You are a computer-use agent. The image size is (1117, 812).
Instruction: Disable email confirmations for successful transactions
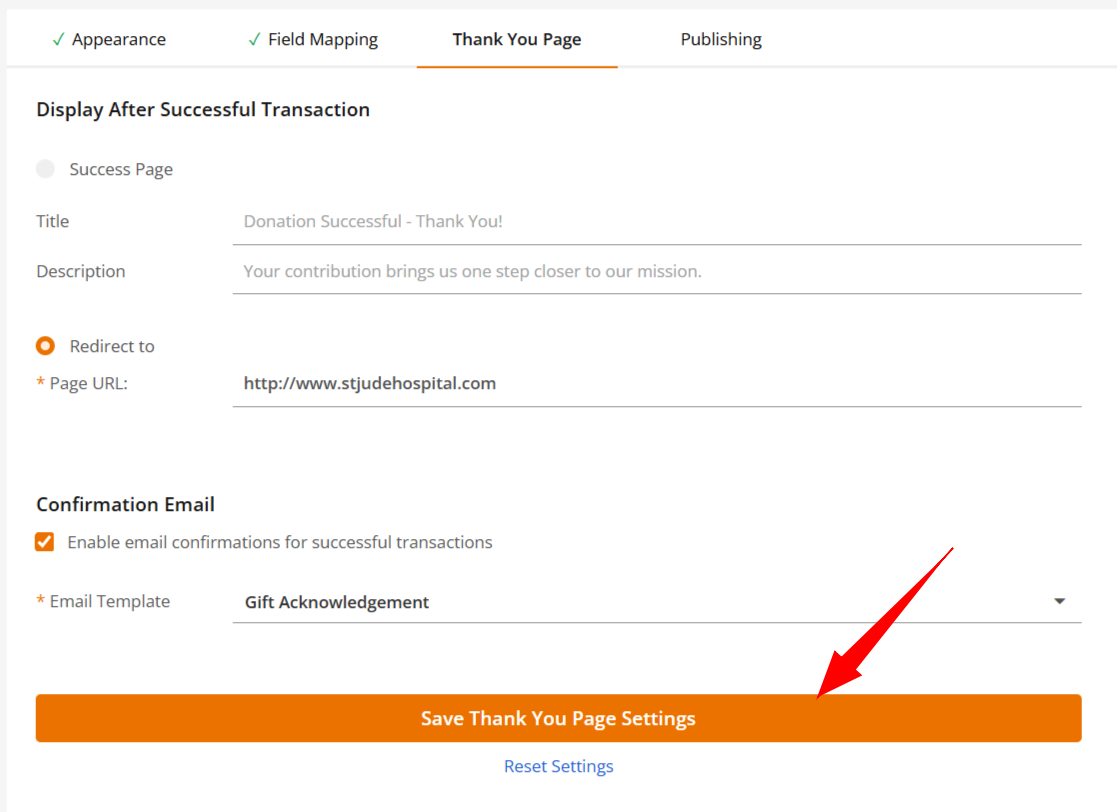click(x=44, y=541)
